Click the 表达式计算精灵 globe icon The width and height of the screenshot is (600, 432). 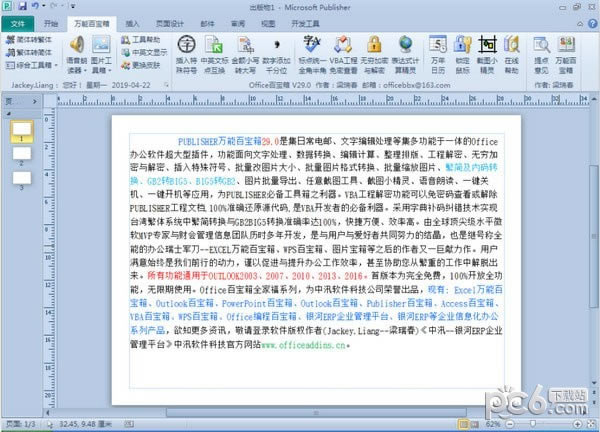(405, 45)
